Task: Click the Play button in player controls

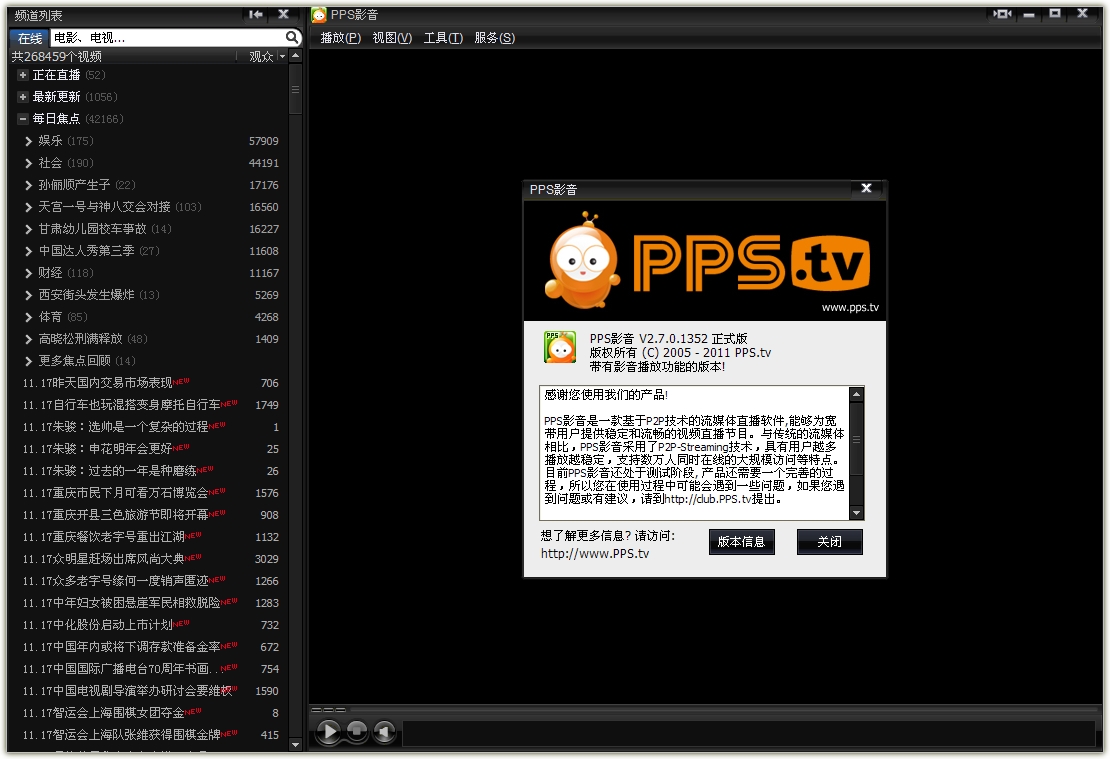Action: [x=328, y=731]
